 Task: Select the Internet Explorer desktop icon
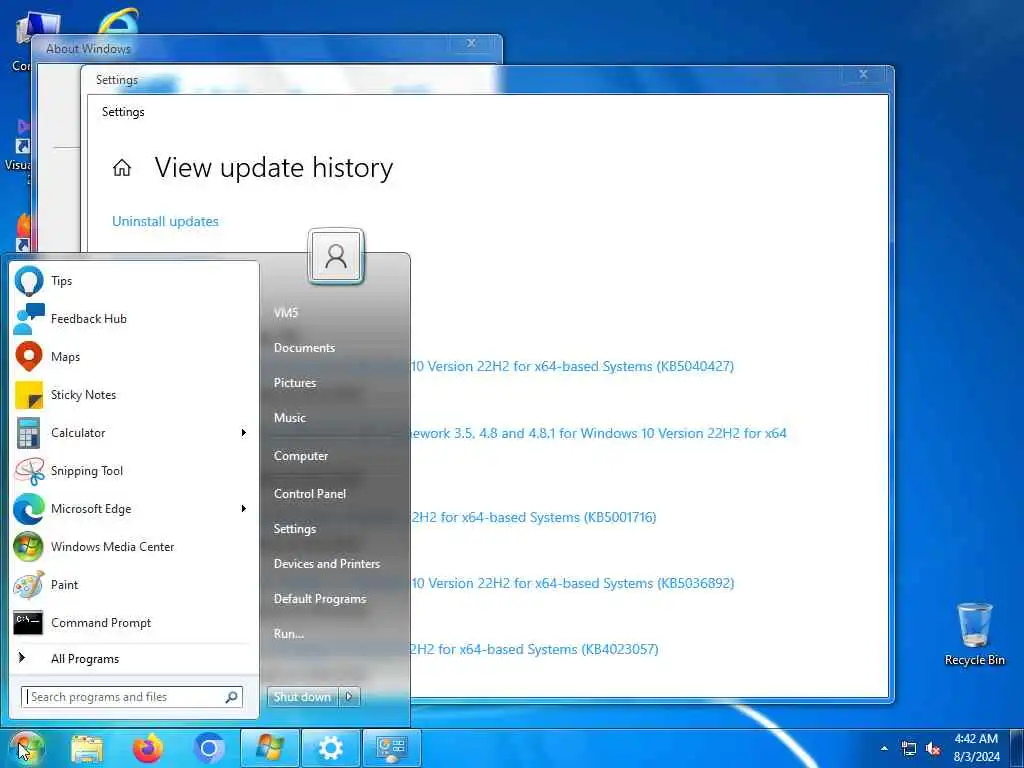[x=118, y=23]
